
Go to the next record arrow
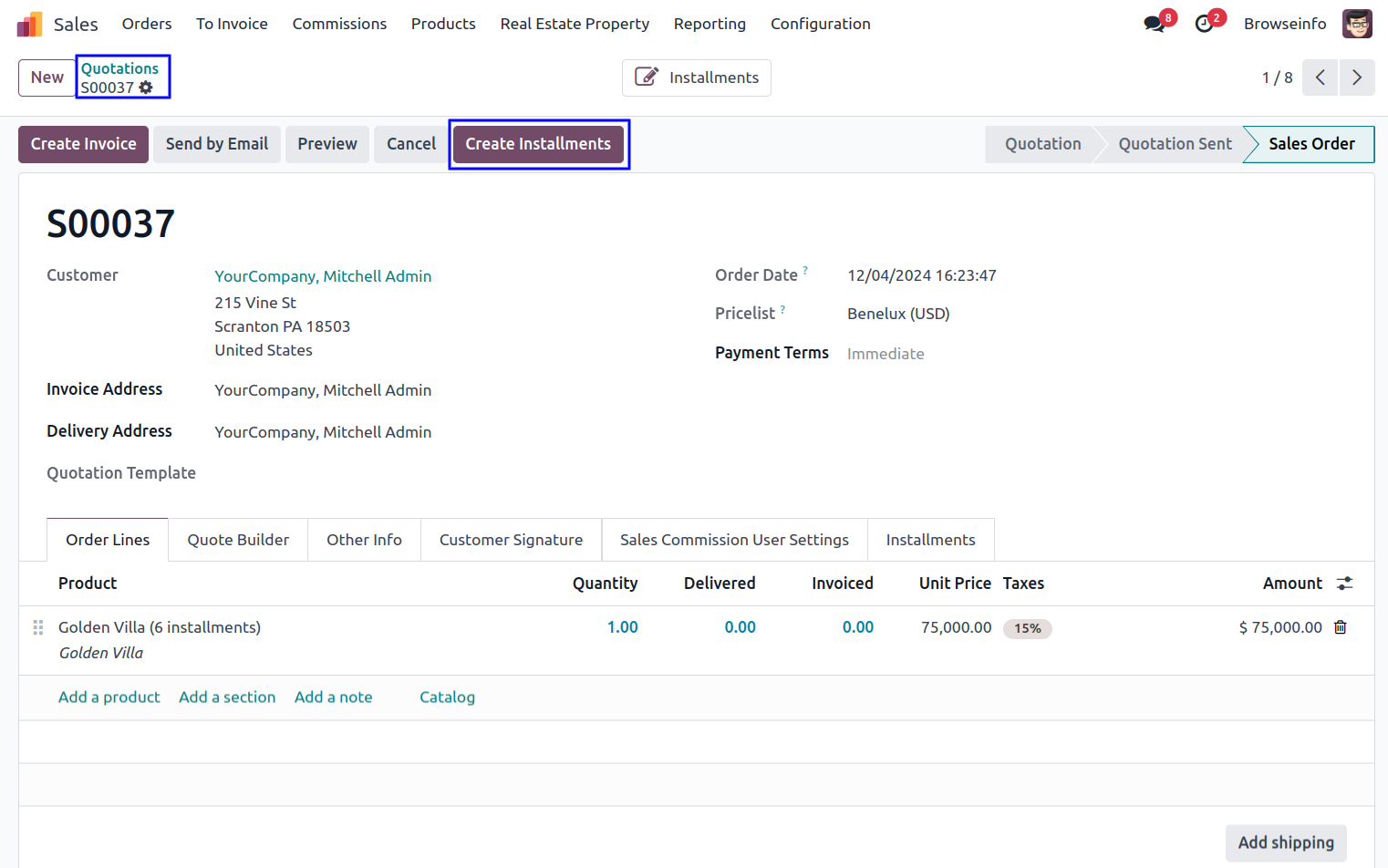click(1356, 77)
